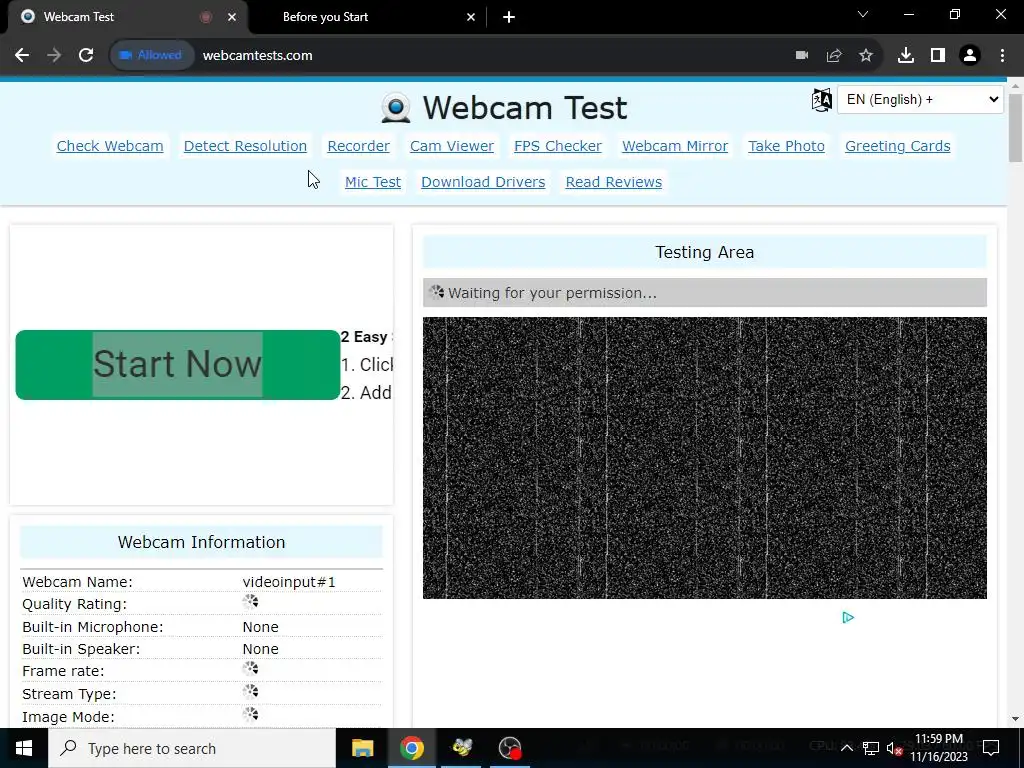The height and width of the screenshot is (768, 1024).
Task: Open the bee app on taskbar
Action: coord(462,748)
